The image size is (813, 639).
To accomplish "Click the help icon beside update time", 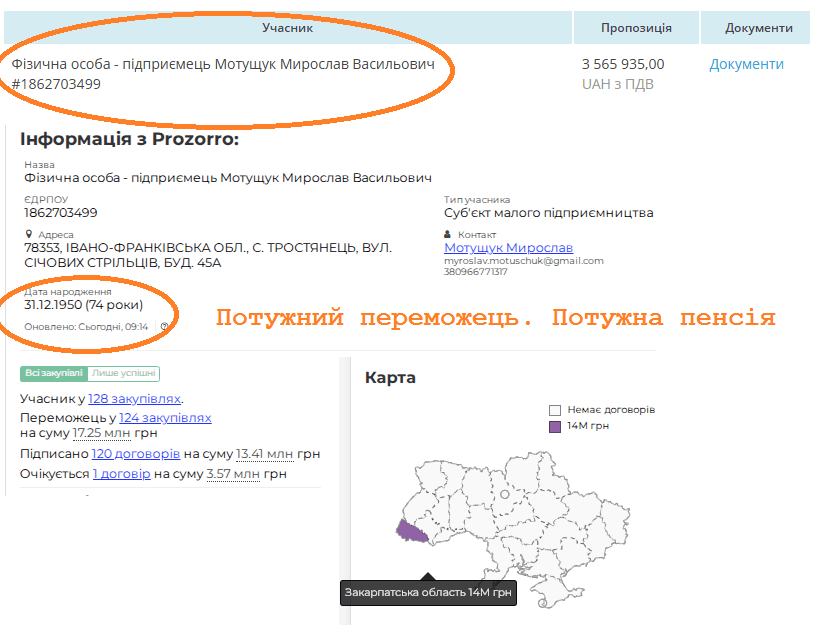I will click(164, 326).
